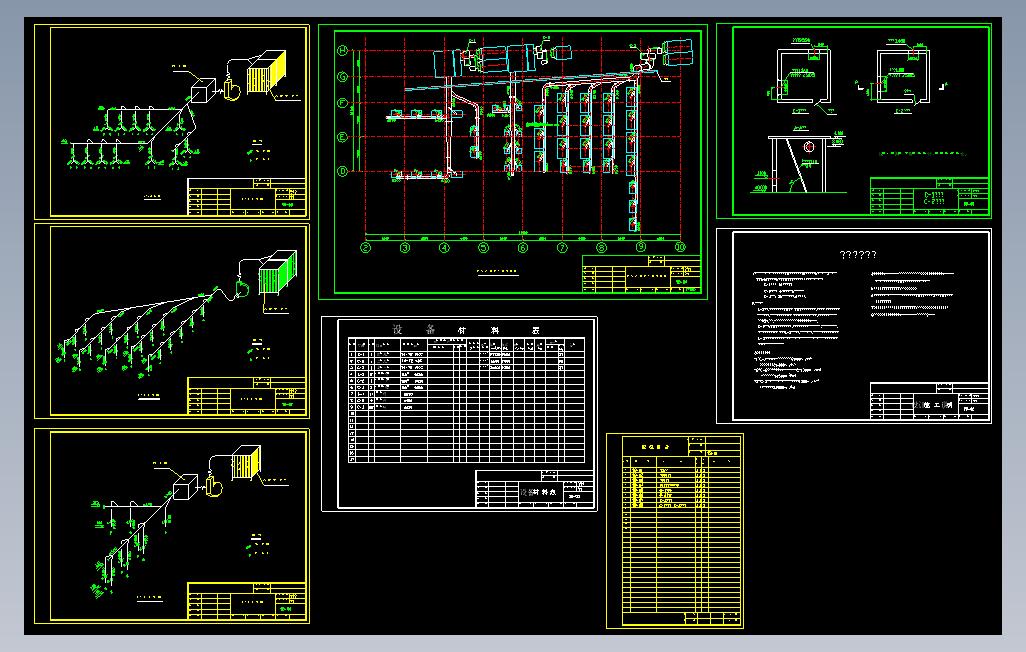Select grid axis bubble D on floor plan

pos(342,171)
